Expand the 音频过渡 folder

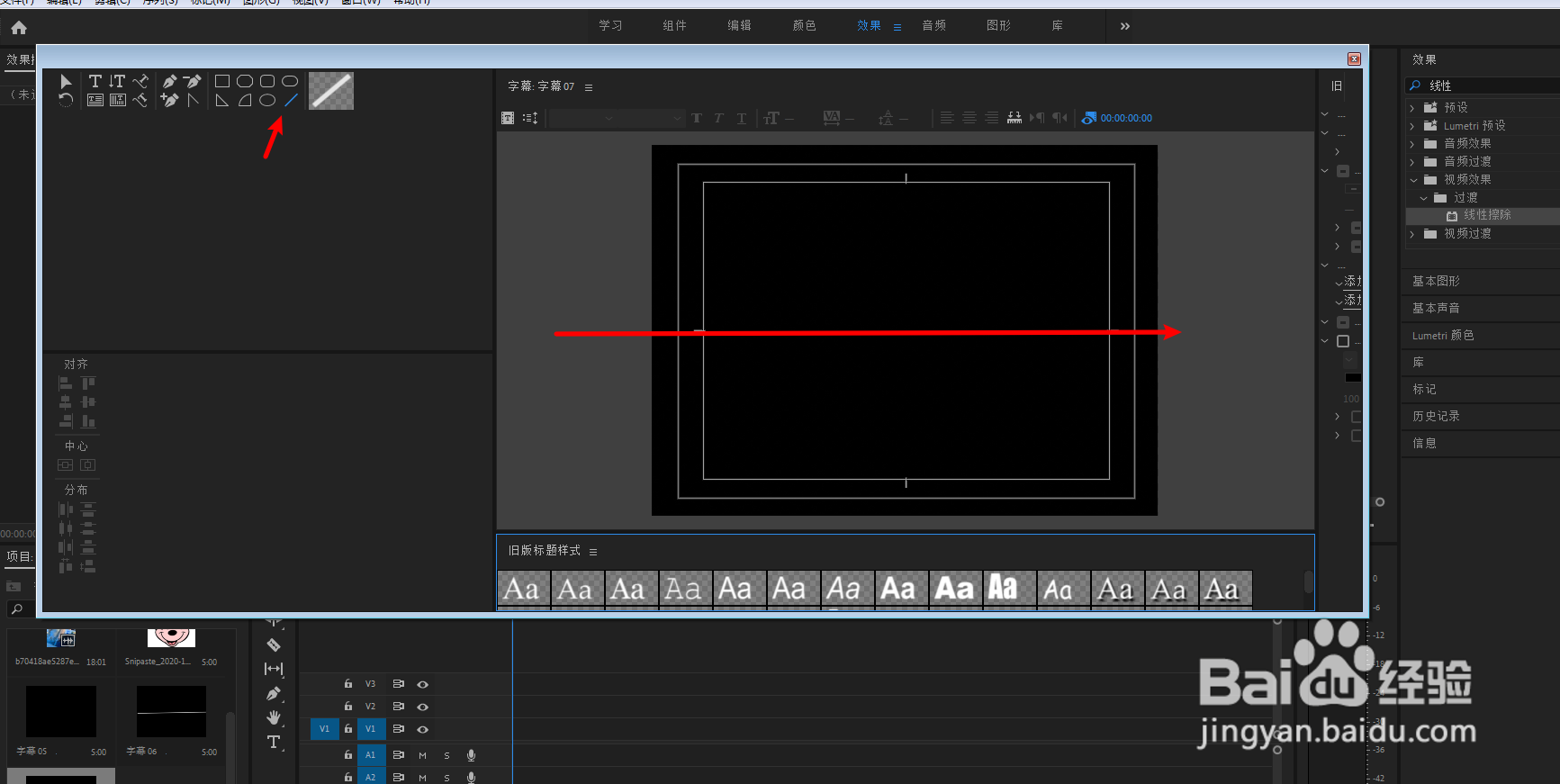coord(1412,162)
